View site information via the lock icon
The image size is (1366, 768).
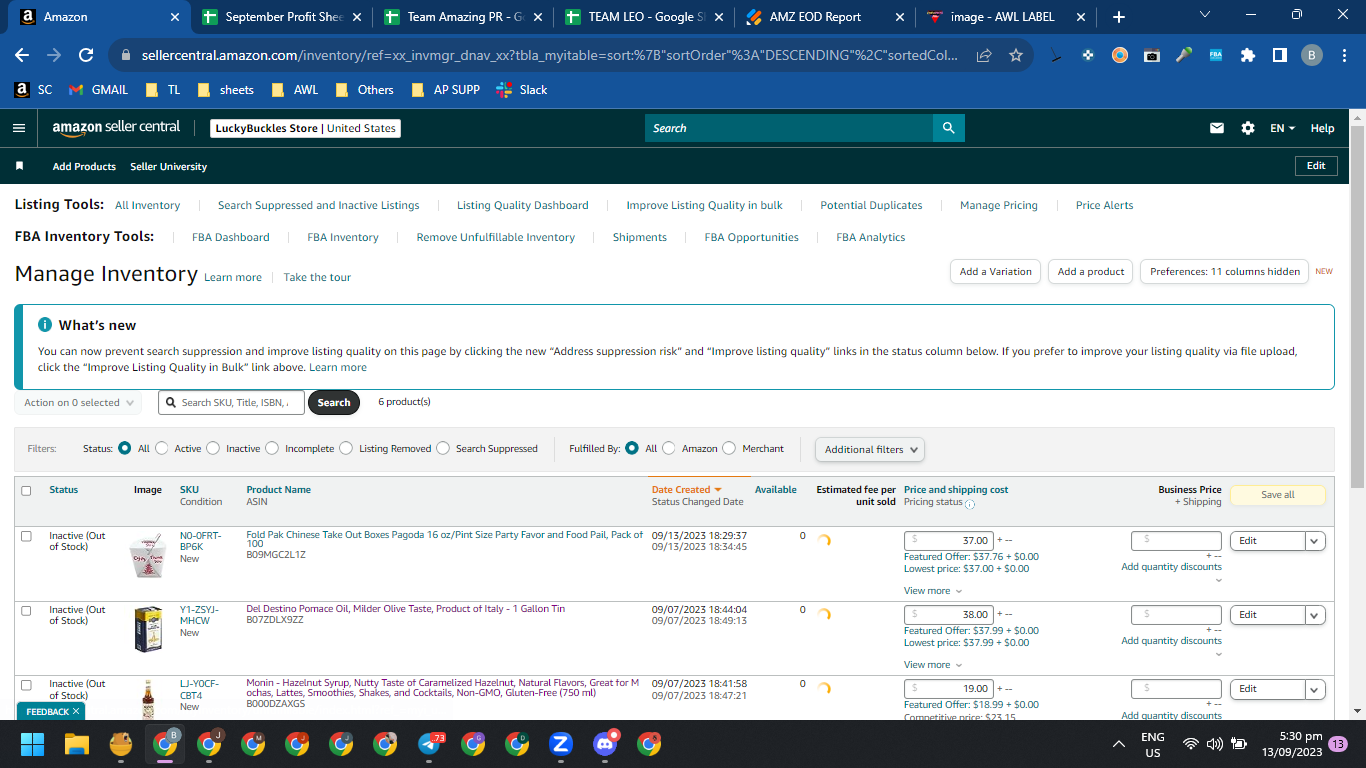125,56
